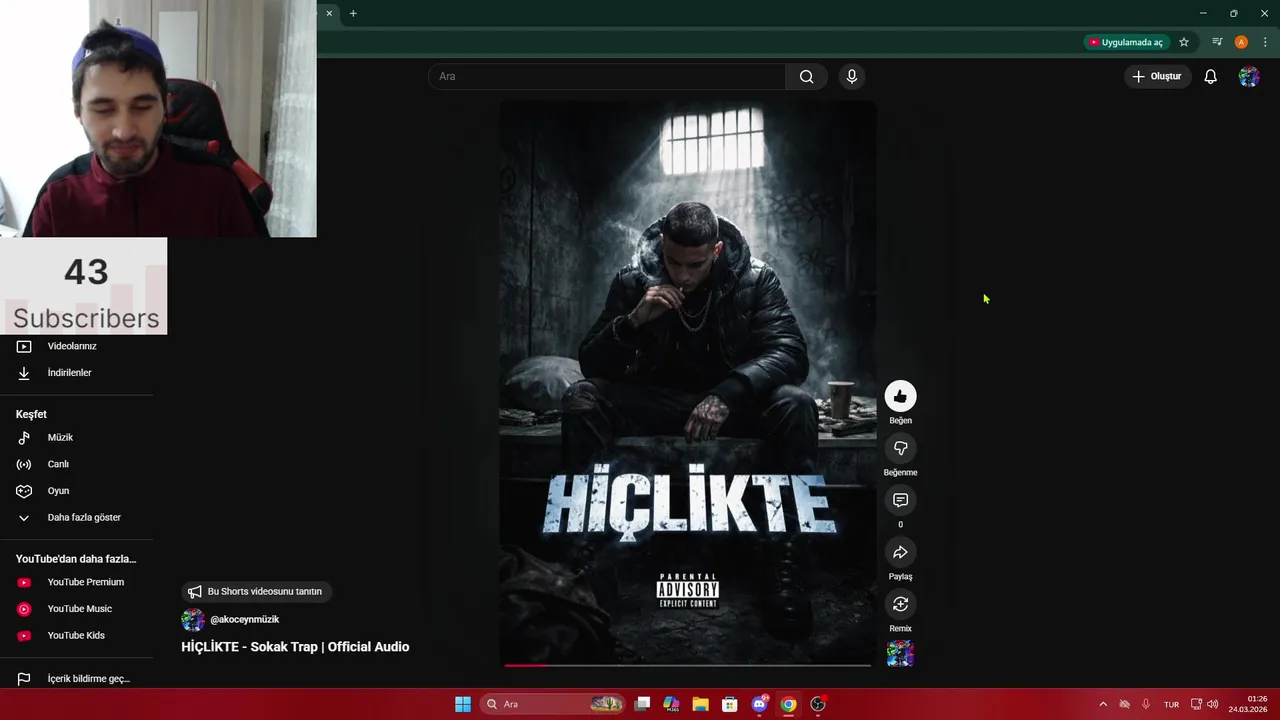This screenshot has width=1280, height=720.
Task: Click Bu Shorts videosunu tanıtın
Action: (x=256, y=592)
